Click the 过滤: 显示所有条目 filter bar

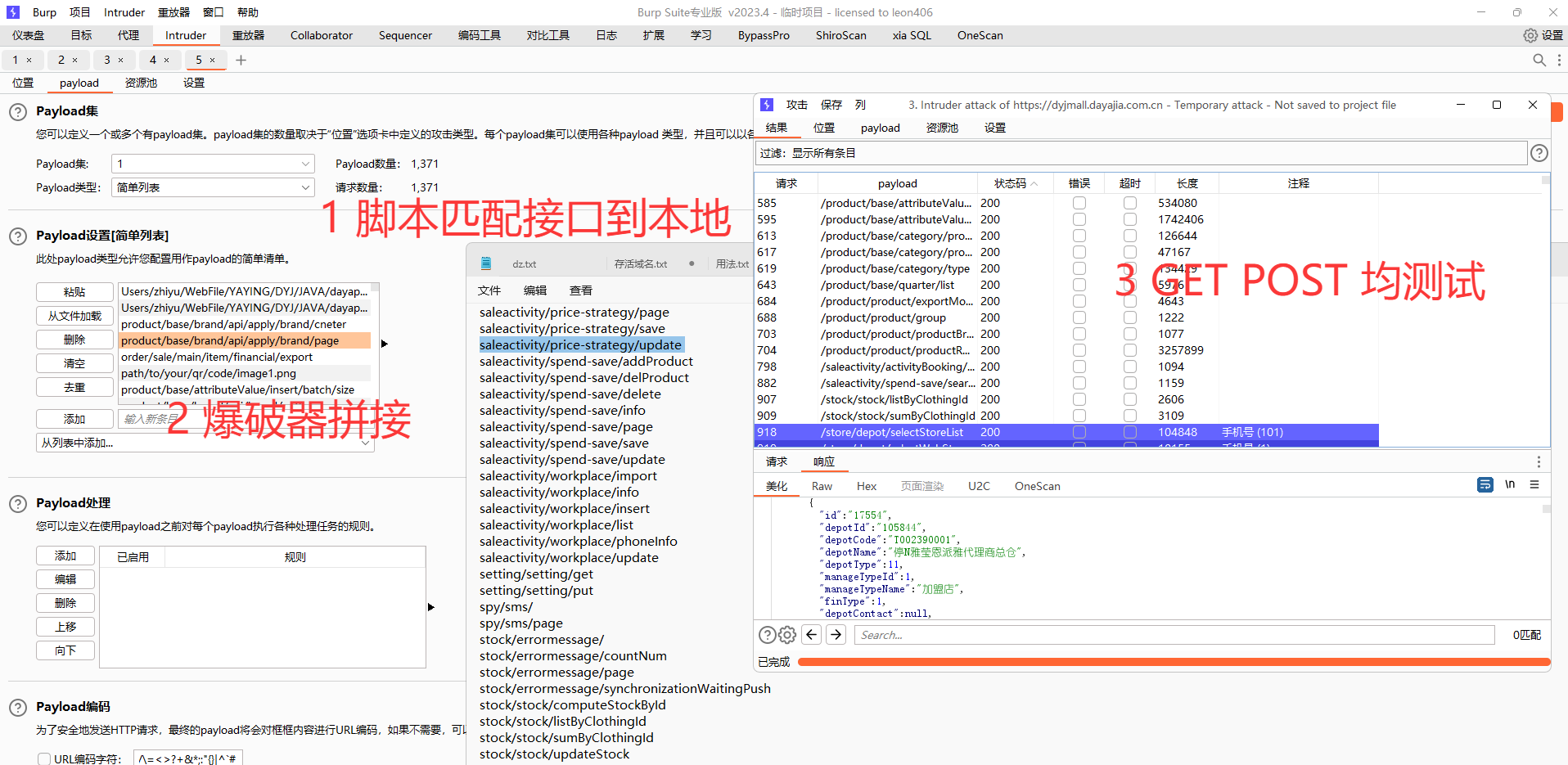tap(1141, 153)
